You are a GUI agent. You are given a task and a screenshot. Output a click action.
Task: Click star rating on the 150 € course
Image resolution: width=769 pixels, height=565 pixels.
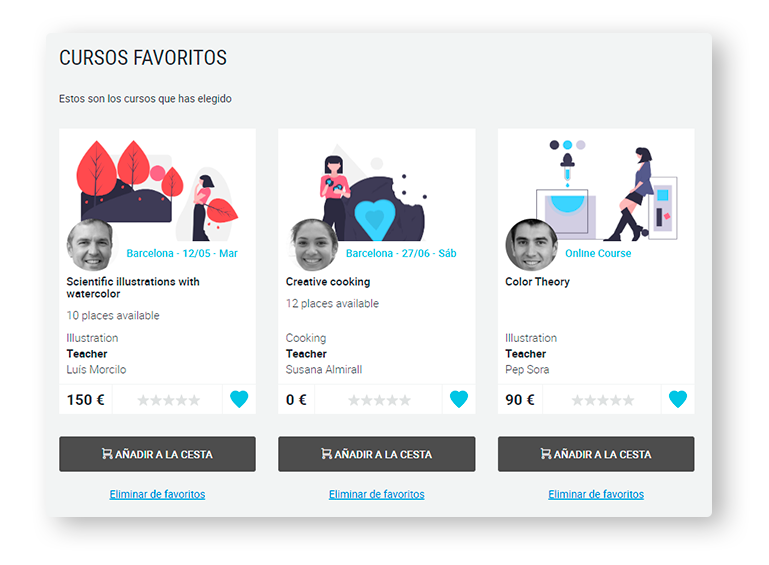168,400
